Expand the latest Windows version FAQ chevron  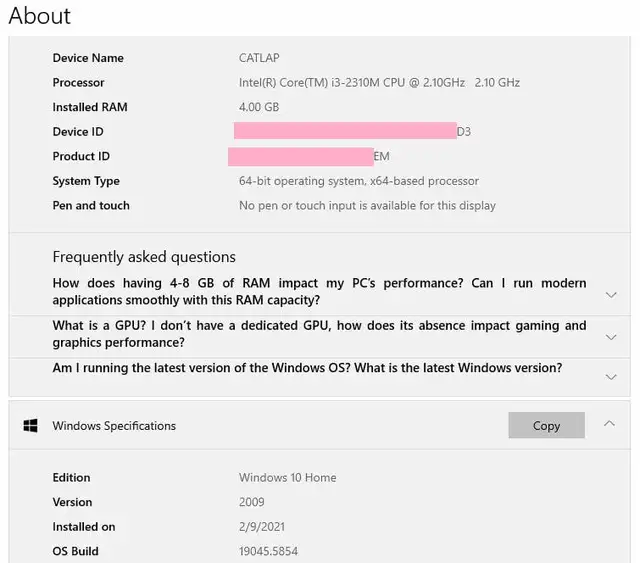611,377
